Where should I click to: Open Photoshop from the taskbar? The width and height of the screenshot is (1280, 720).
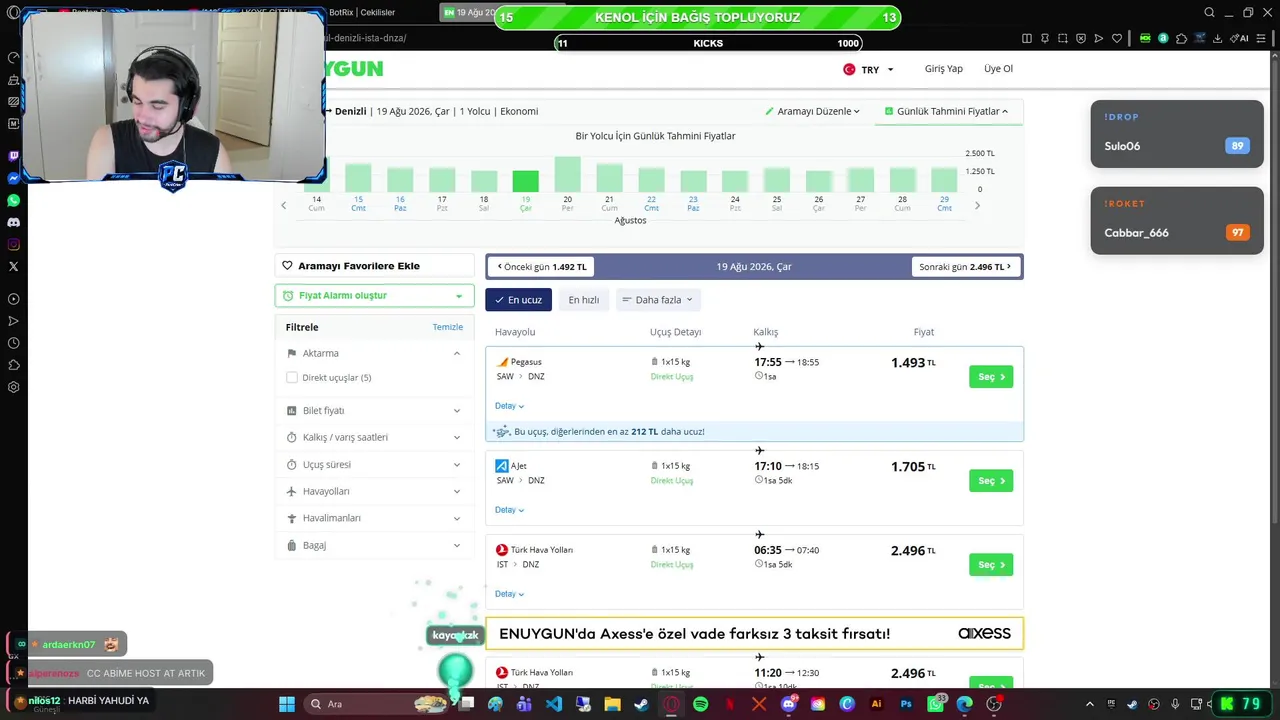tap(906, 704)
